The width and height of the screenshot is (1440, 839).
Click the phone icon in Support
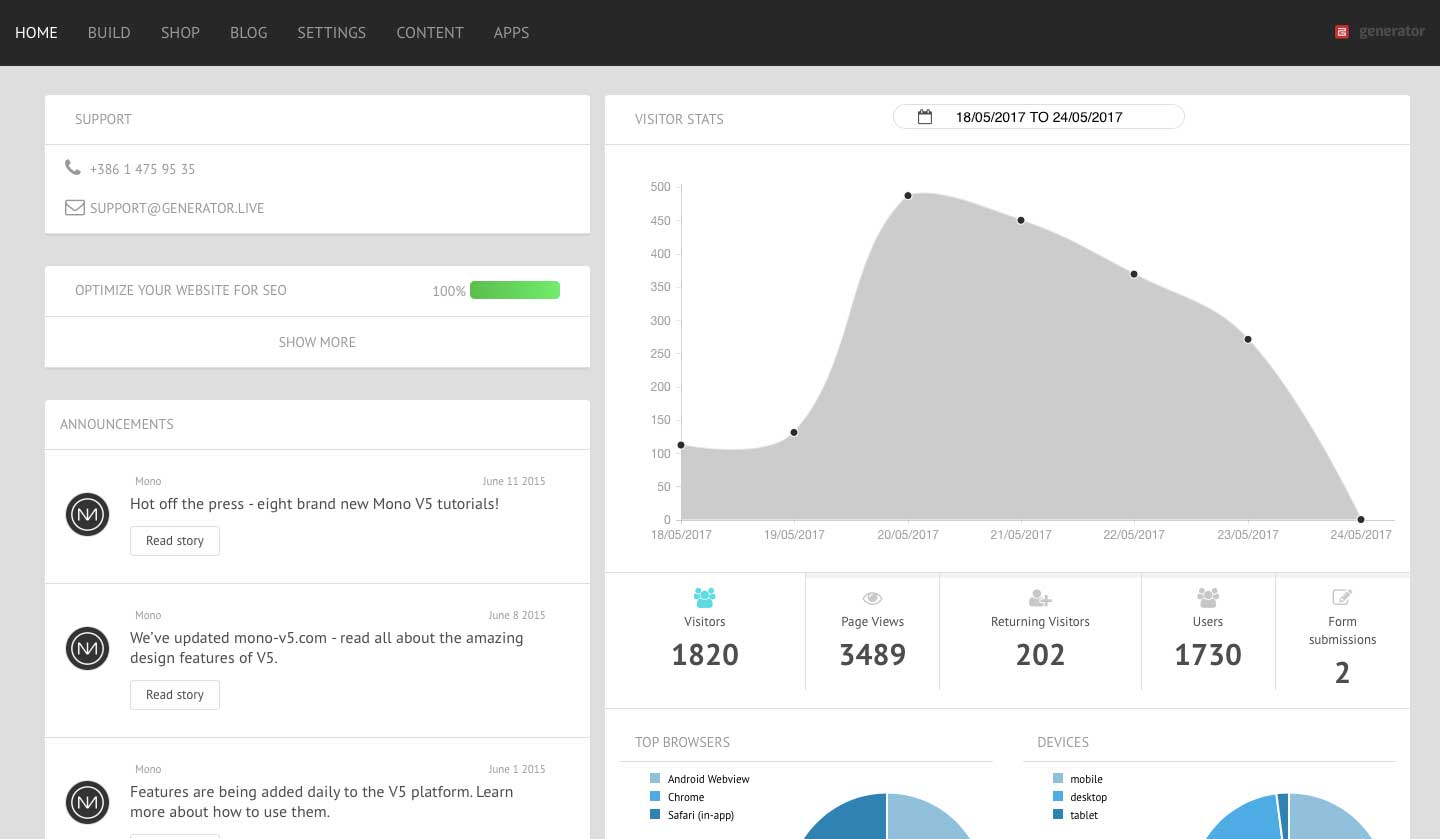(73, 168)
